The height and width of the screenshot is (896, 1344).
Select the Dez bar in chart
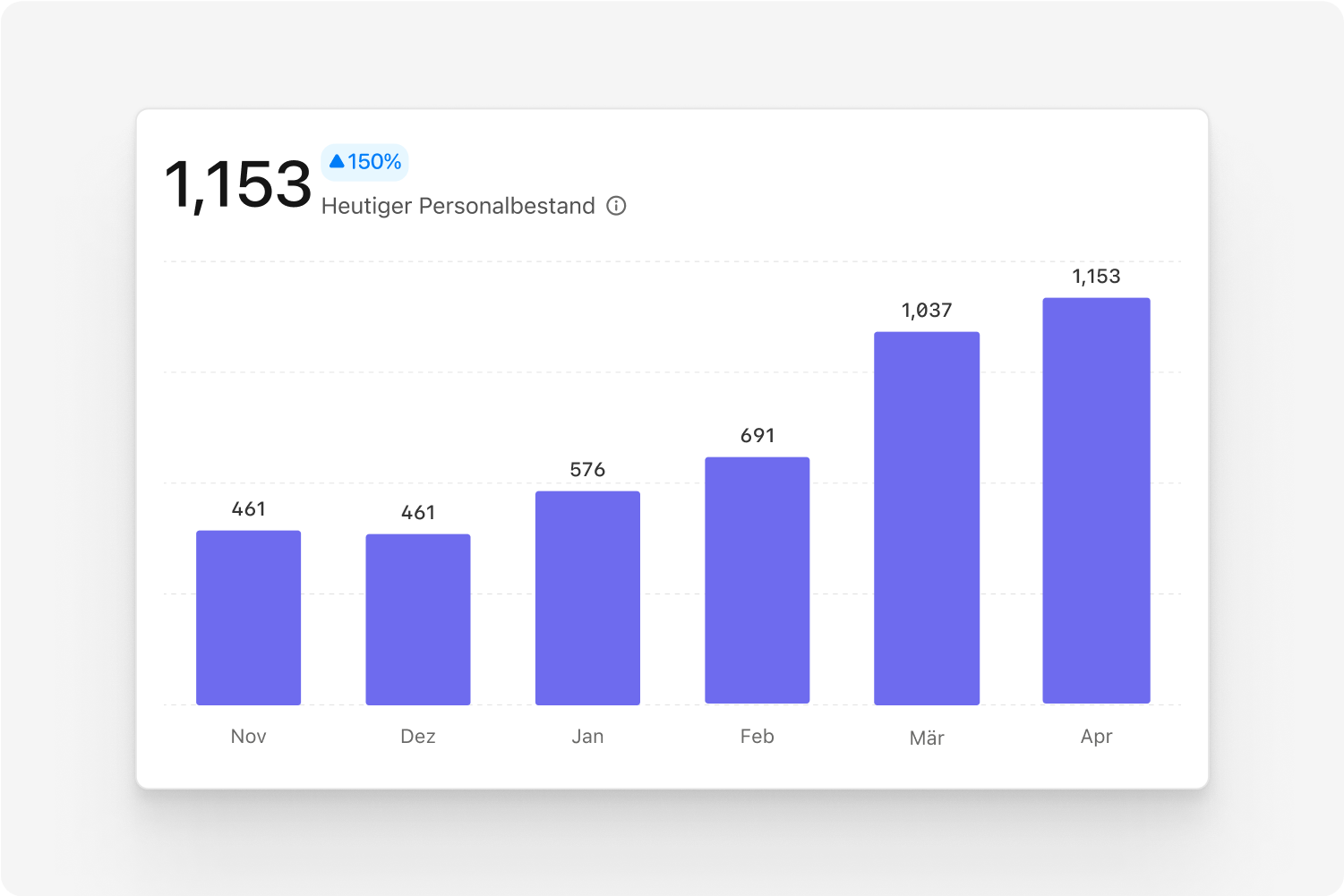[418, 619]
